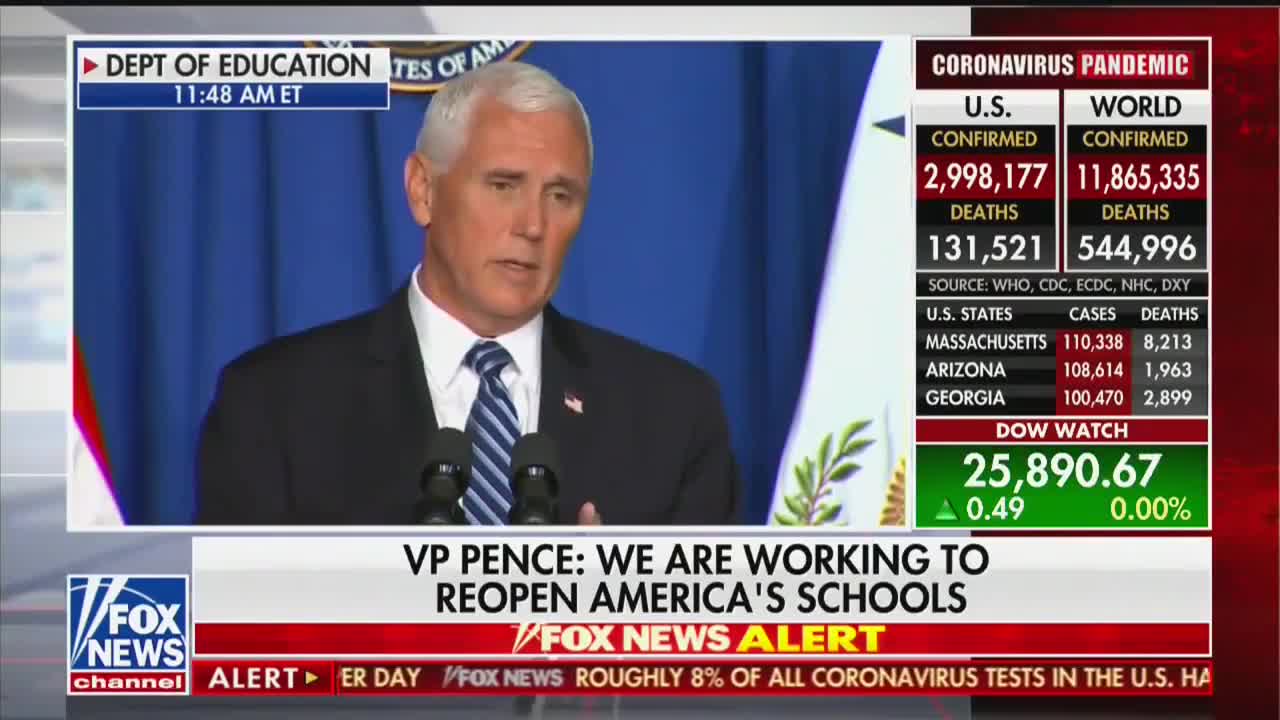Click the Georgia state row
Screen dimensions: 1280x720
click(x=1061, y=398)
